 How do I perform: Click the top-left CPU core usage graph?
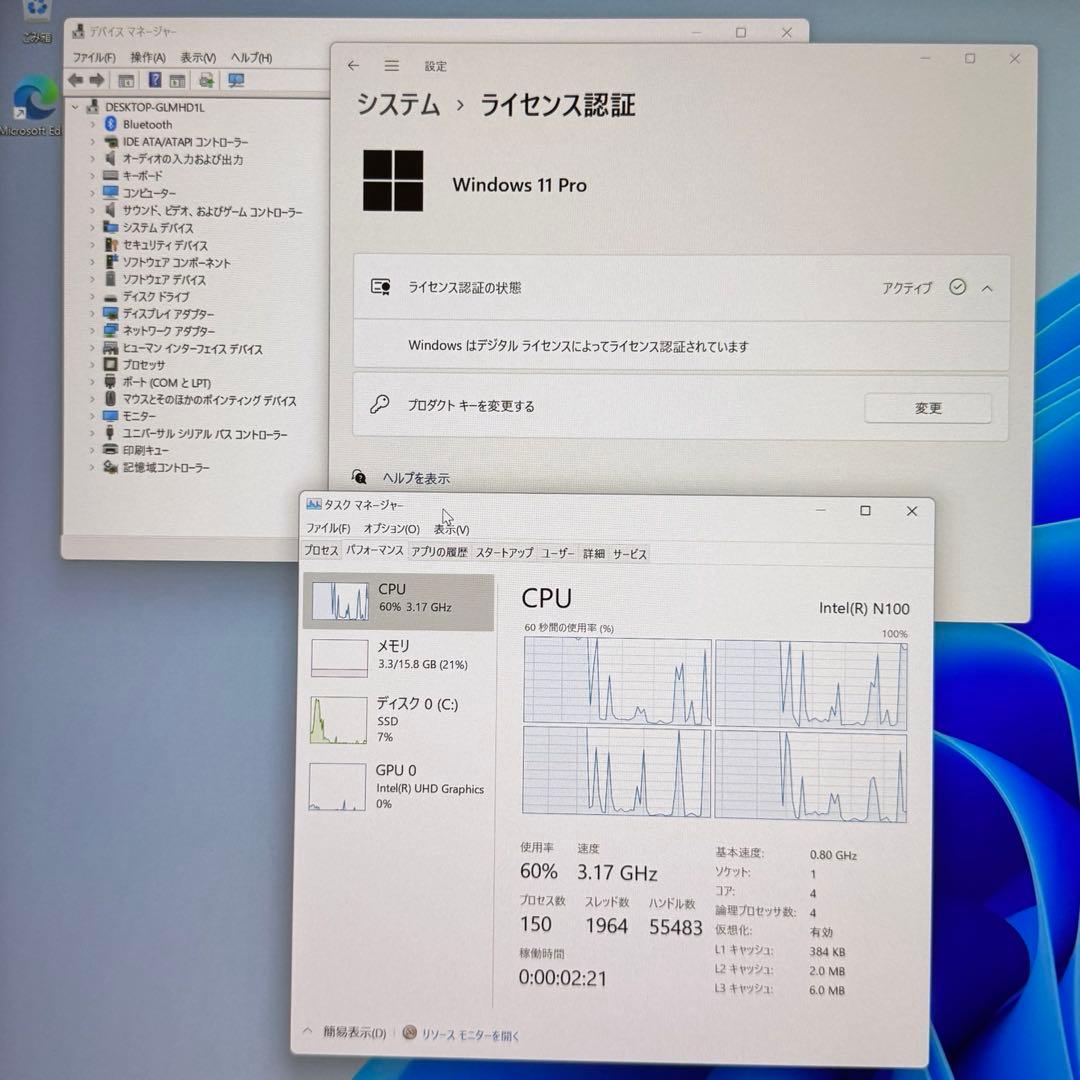click(617, 681)
